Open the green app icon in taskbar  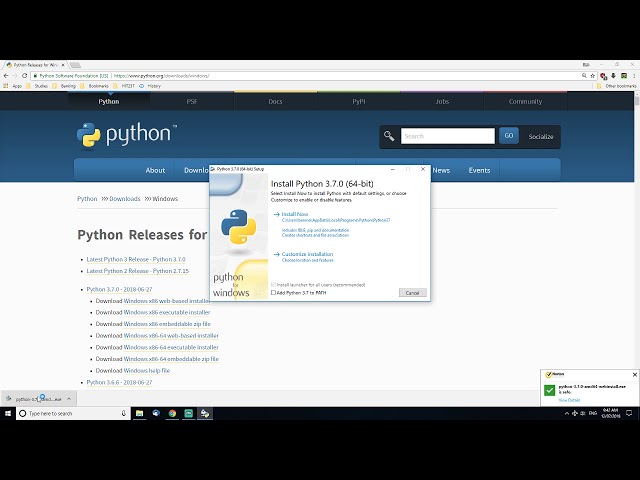[189, 413]
